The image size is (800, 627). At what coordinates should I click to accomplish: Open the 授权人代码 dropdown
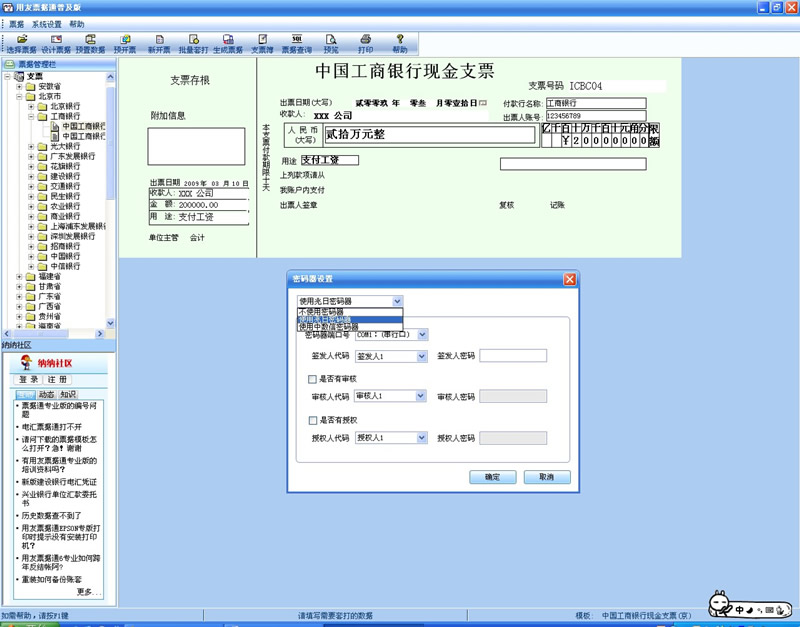(422, 438)
